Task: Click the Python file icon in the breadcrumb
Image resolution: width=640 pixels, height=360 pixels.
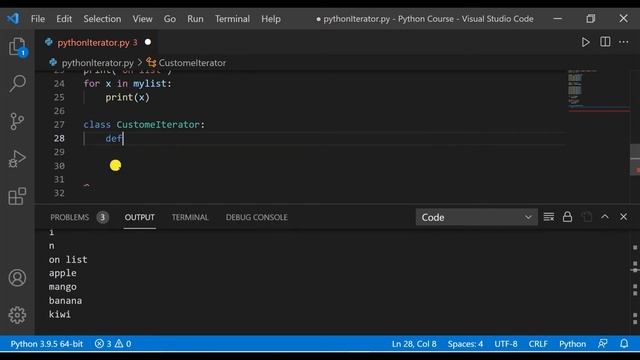Action: point(53,62)
